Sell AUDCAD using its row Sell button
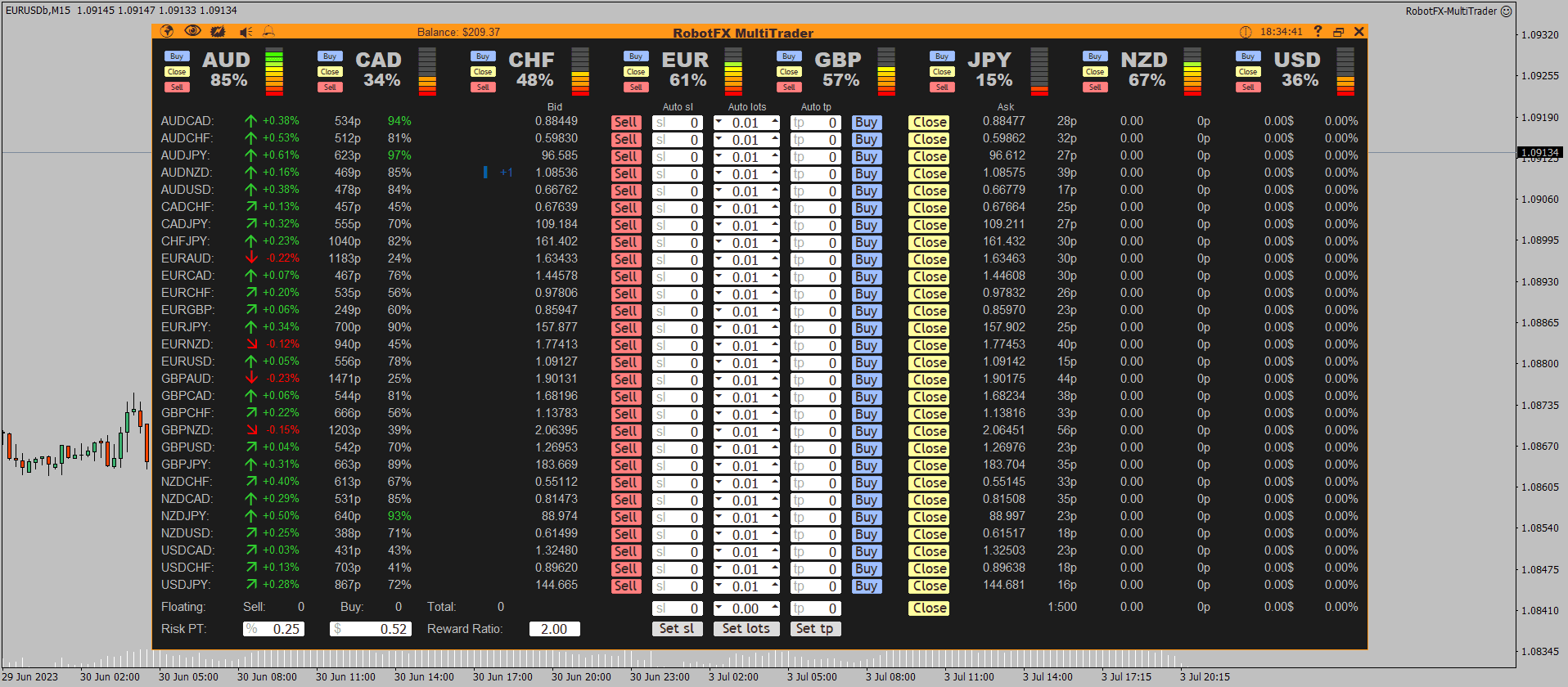 tap(626, 123)
